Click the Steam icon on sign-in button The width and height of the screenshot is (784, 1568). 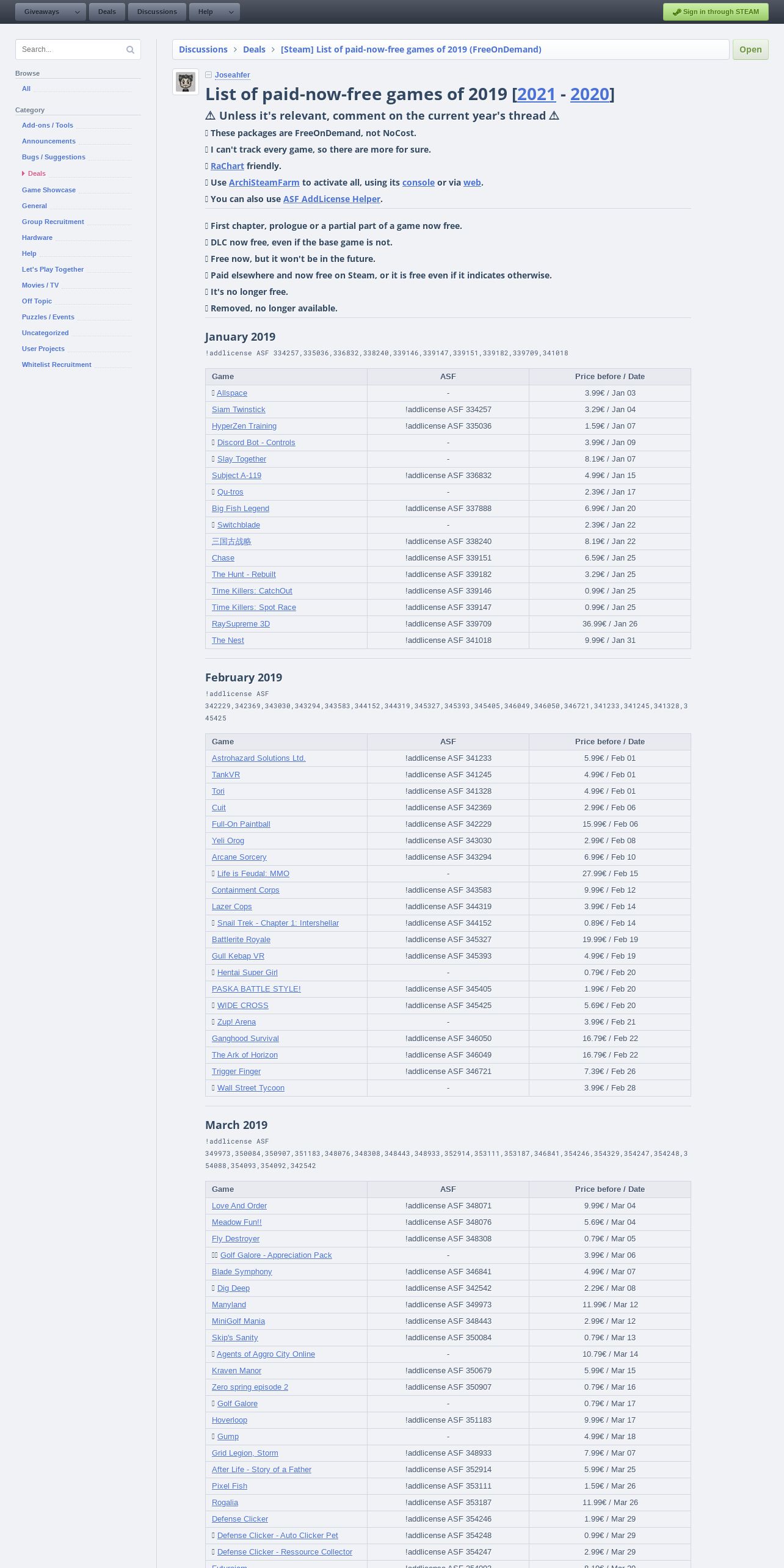point(677,12)
